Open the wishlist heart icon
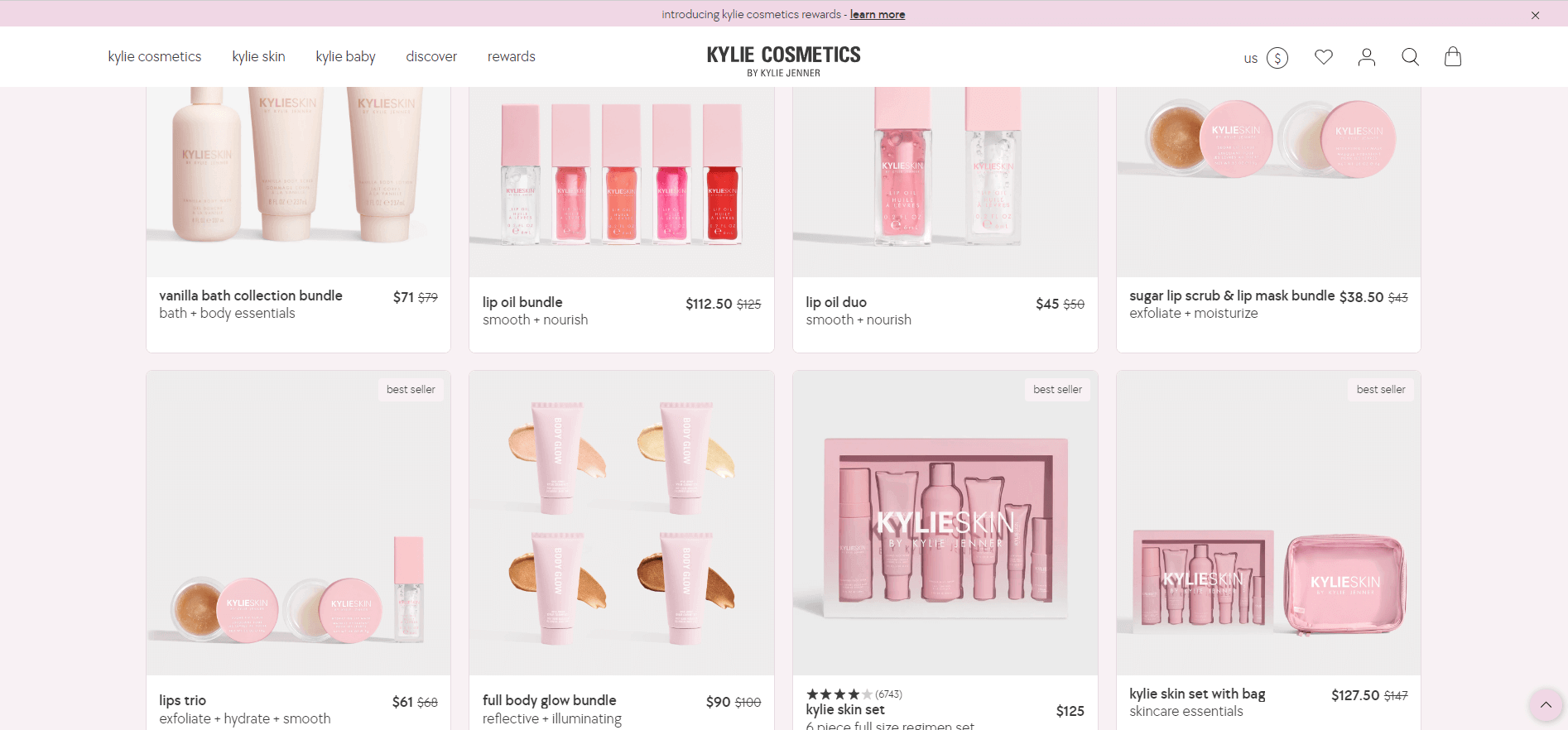1568x730 pixels. [1323, 56]
